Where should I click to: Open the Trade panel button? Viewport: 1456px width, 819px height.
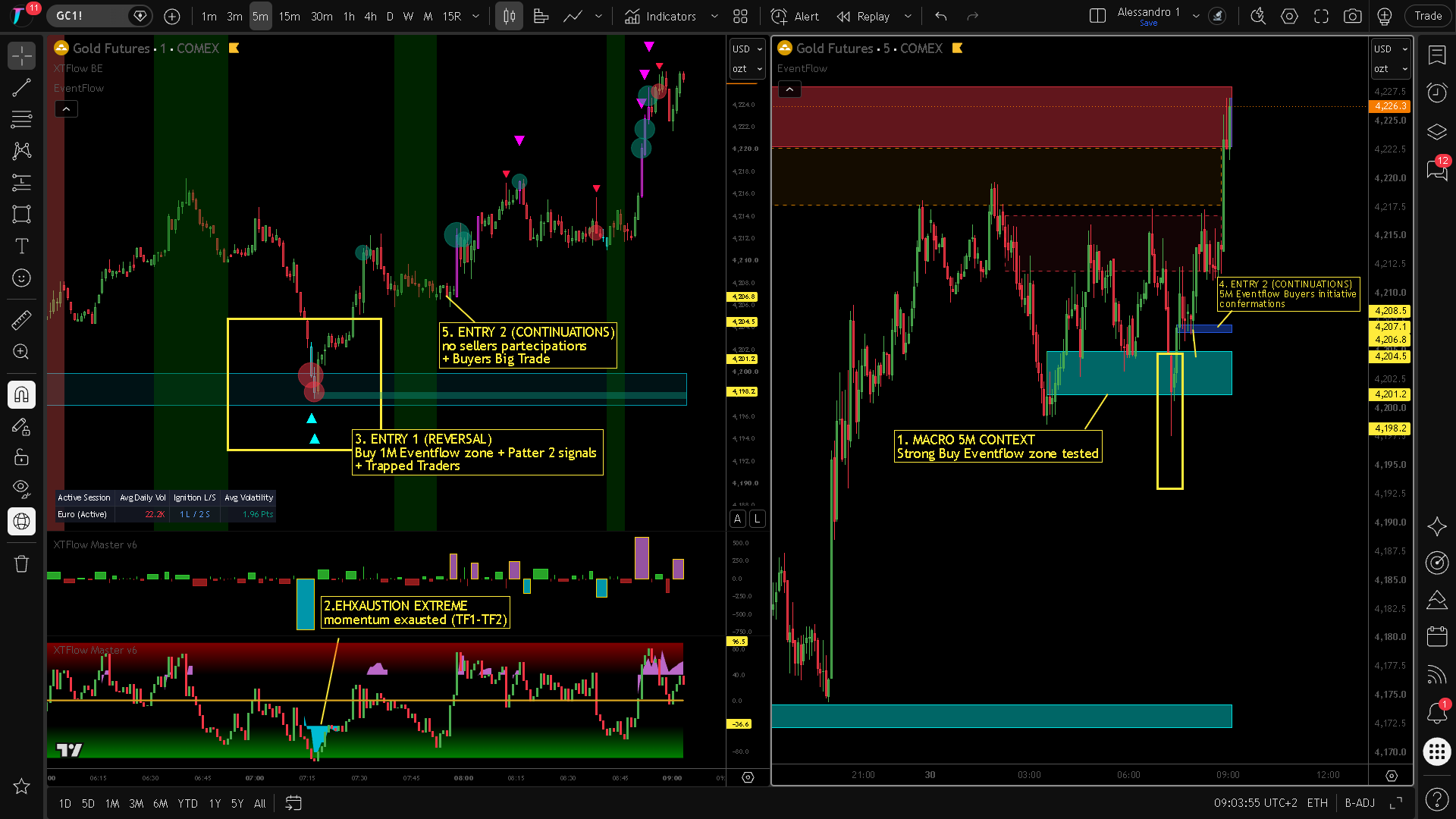pyautogui.click(x=1428, y=16)
